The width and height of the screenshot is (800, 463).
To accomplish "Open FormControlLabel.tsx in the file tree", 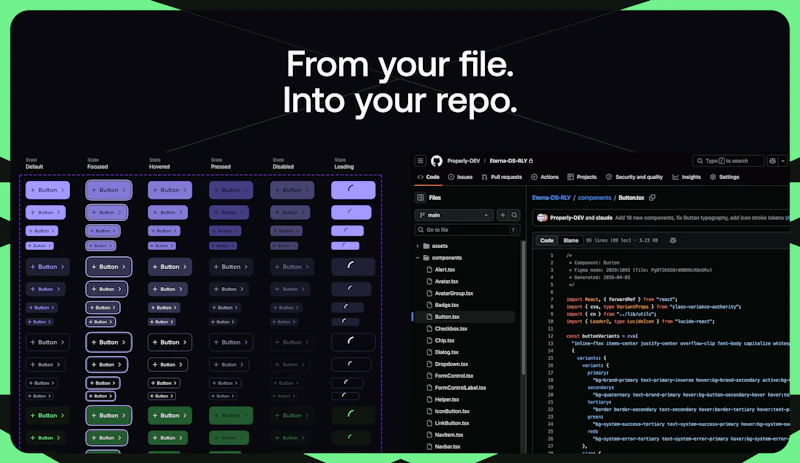I will (x=460, y=388).
